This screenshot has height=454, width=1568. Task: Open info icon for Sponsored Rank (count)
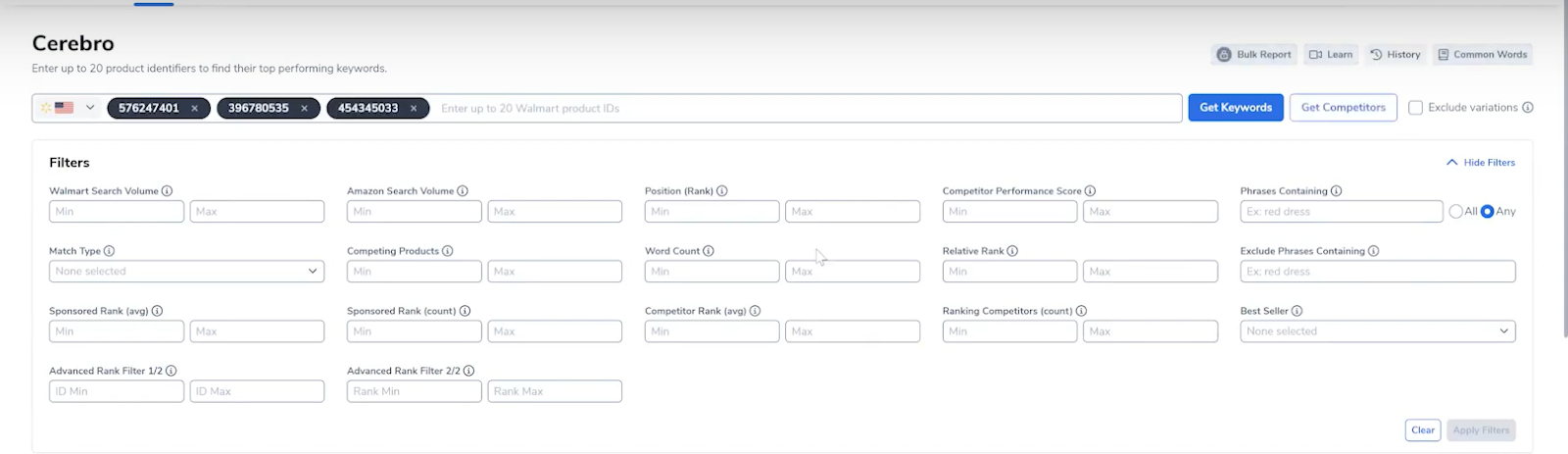tap(465, 311)
